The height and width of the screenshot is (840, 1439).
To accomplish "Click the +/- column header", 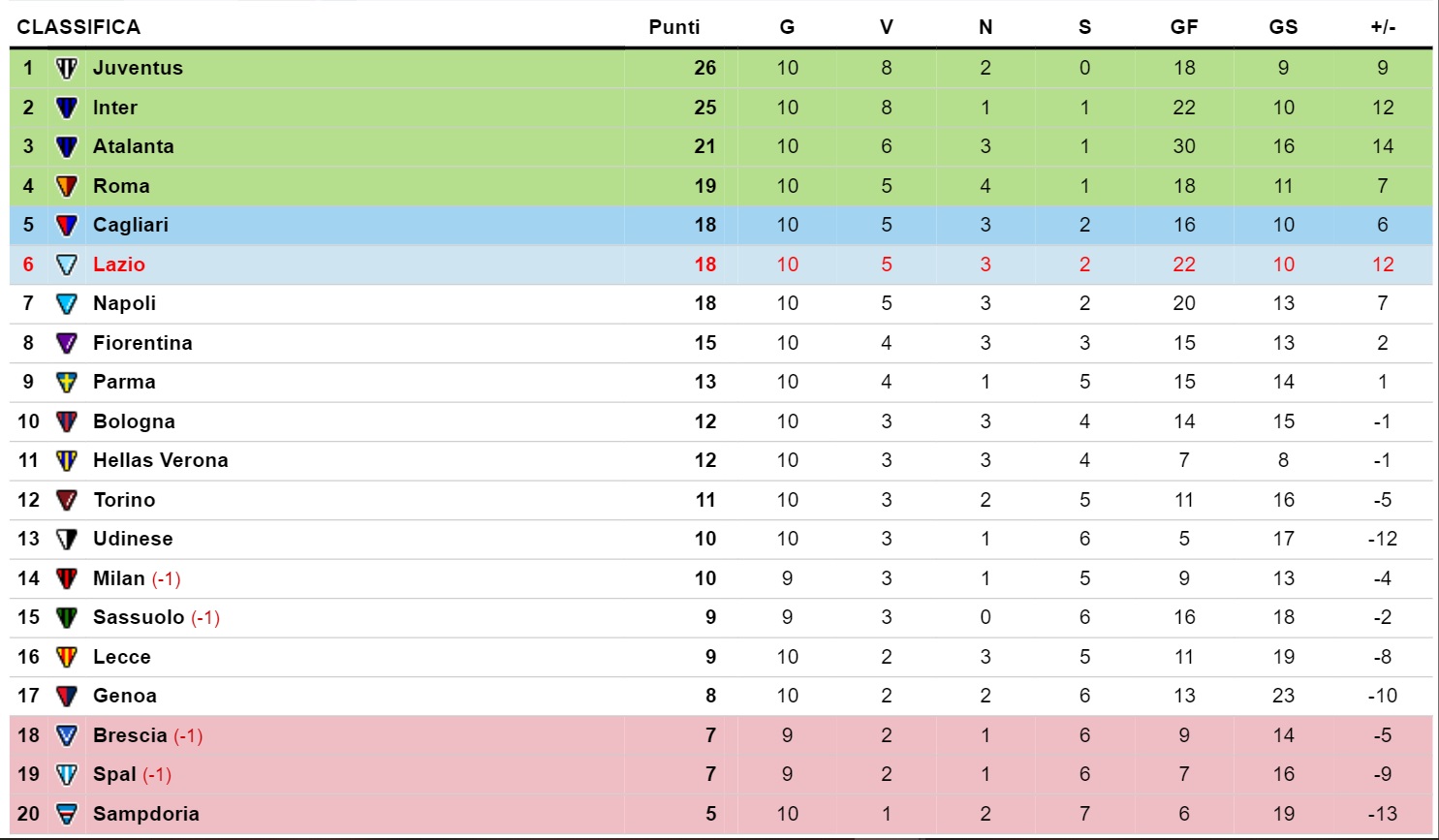I will click(x=1383, y=27).
